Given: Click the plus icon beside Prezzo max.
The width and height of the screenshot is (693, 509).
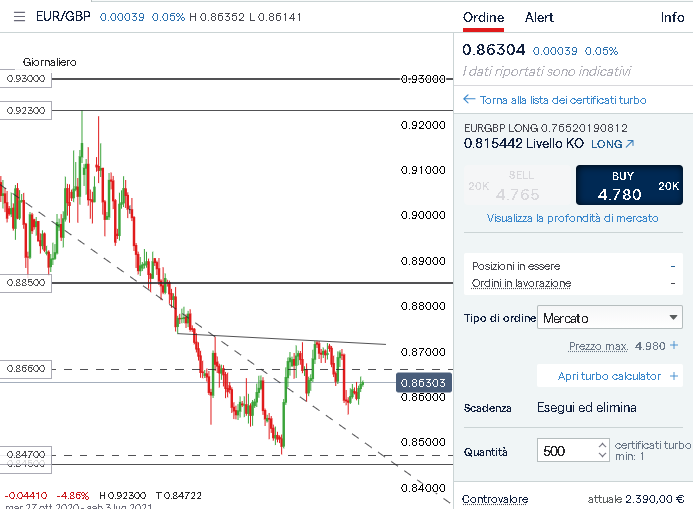Looking at the screenshot, I should tap(674, 346).
